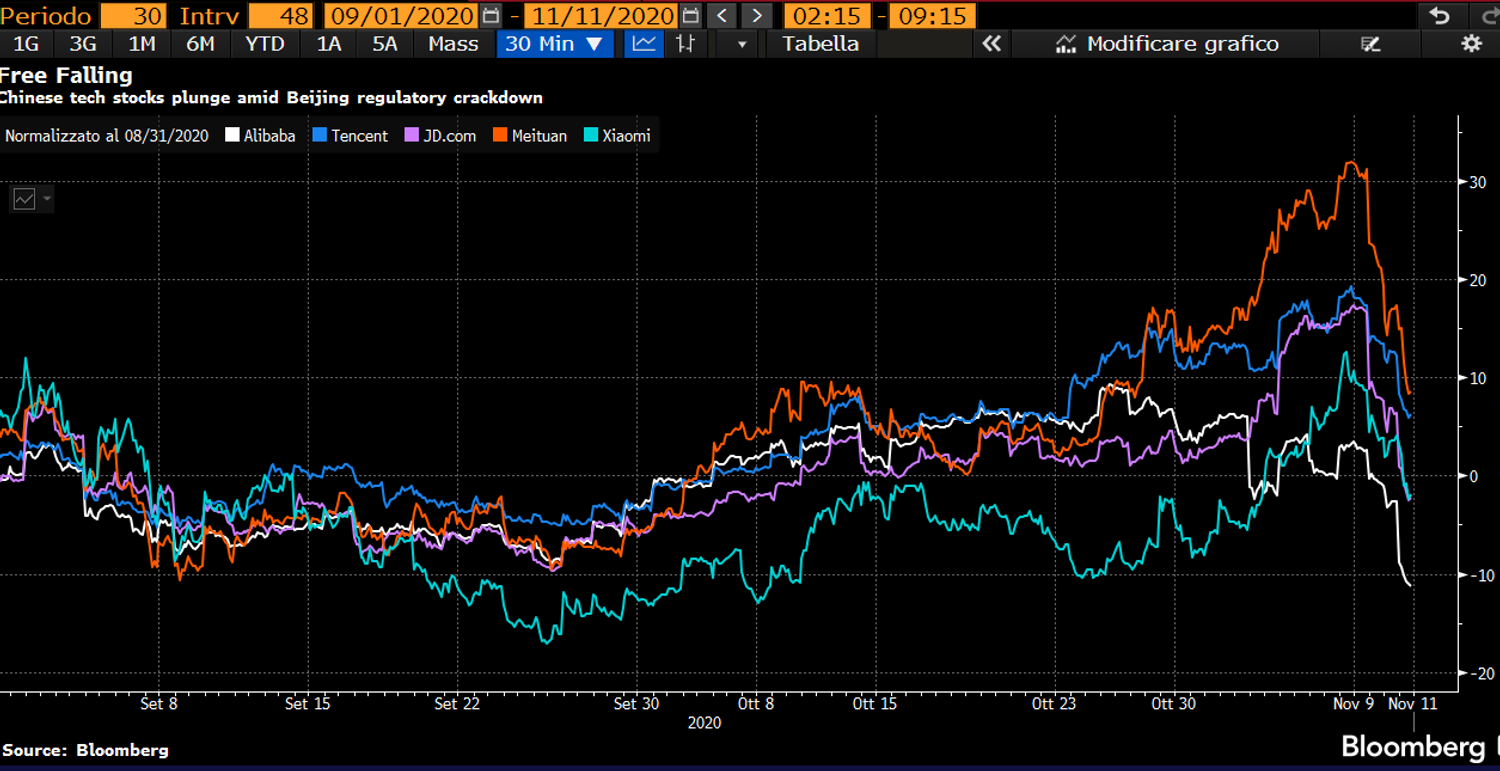
Task: Click the 'Nov 9' x-axis label
Action: tap(1353, 704)
